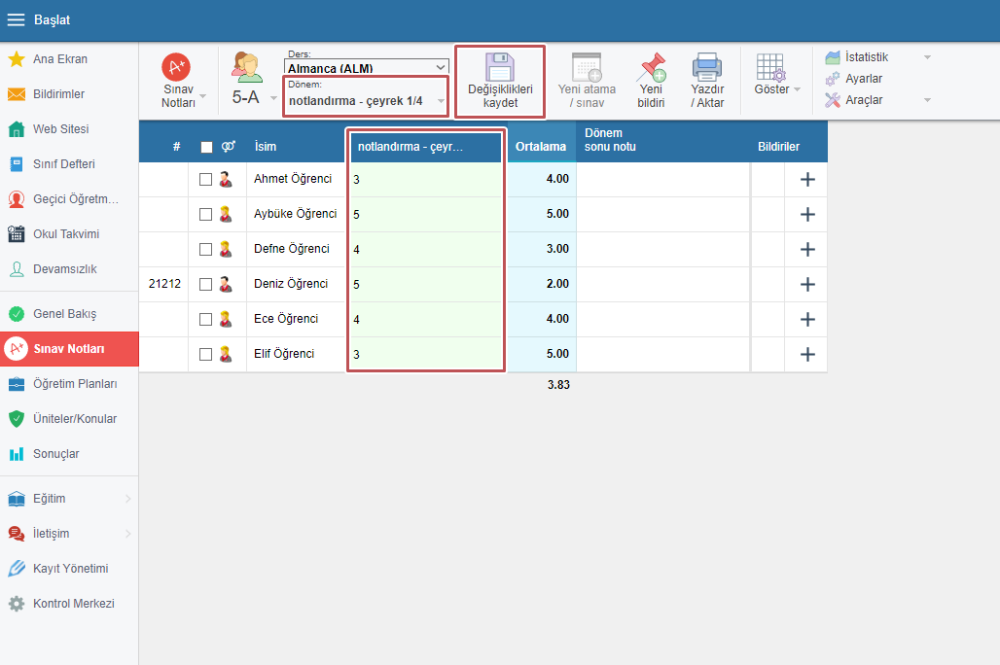
Task: Open Kontrol Merkezi sidebar item
Action: click(x=69, y=604)
